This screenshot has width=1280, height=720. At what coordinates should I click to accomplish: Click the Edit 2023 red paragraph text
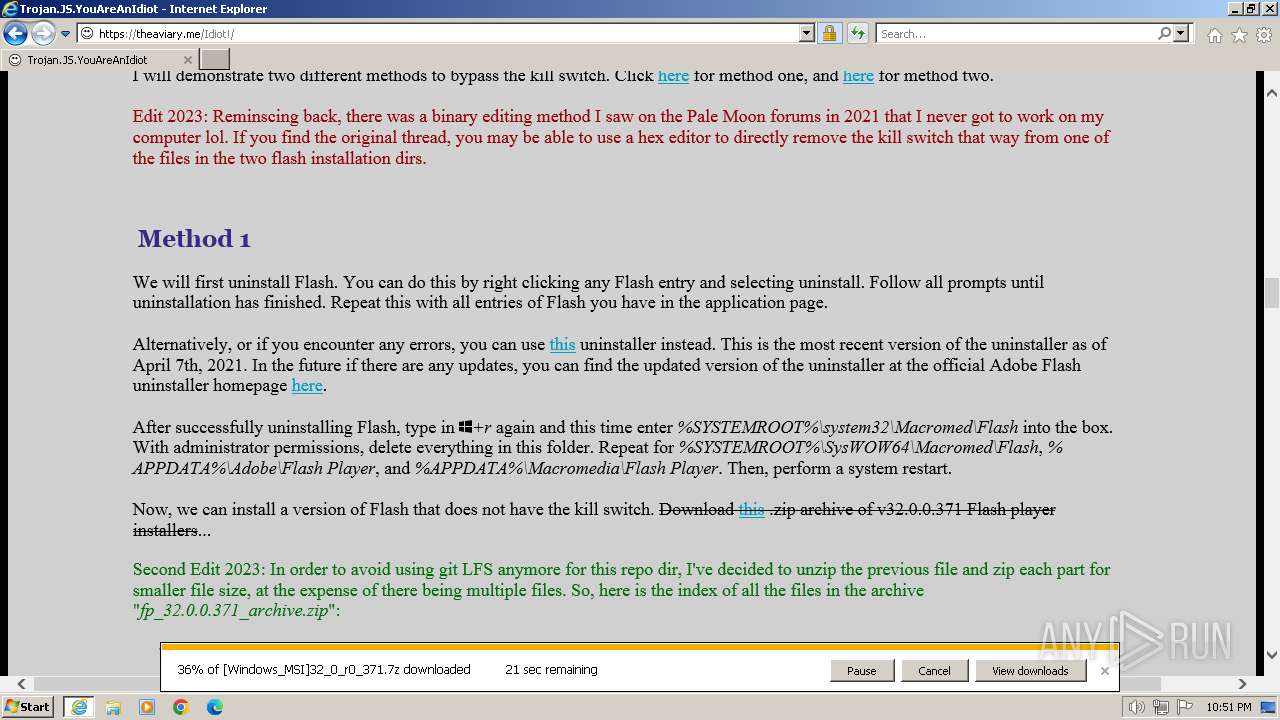pyautogui.click(x=621, y=137)
